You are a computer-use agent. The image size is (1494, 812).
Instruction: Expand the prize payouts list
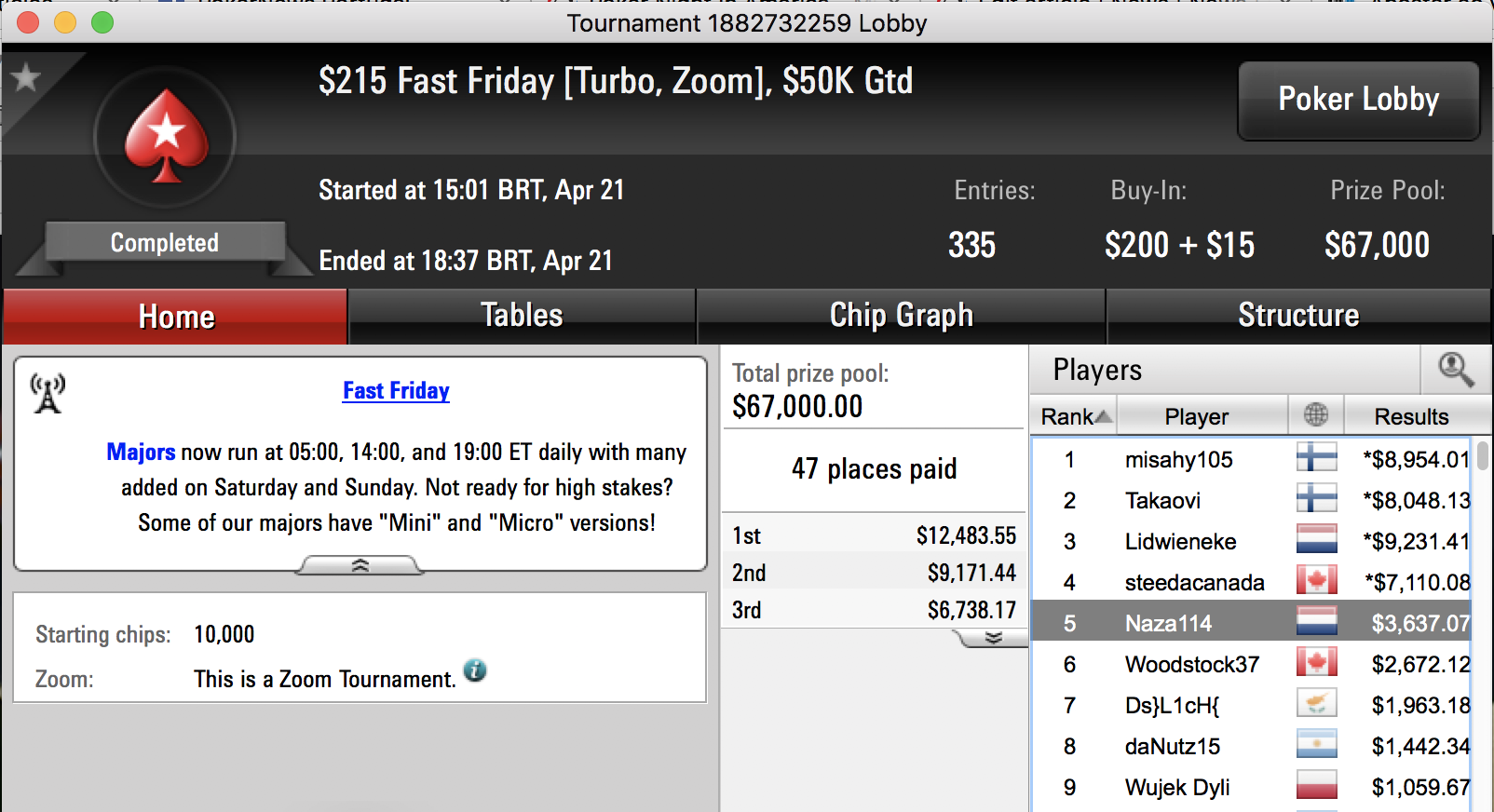(x=993, y=638)
